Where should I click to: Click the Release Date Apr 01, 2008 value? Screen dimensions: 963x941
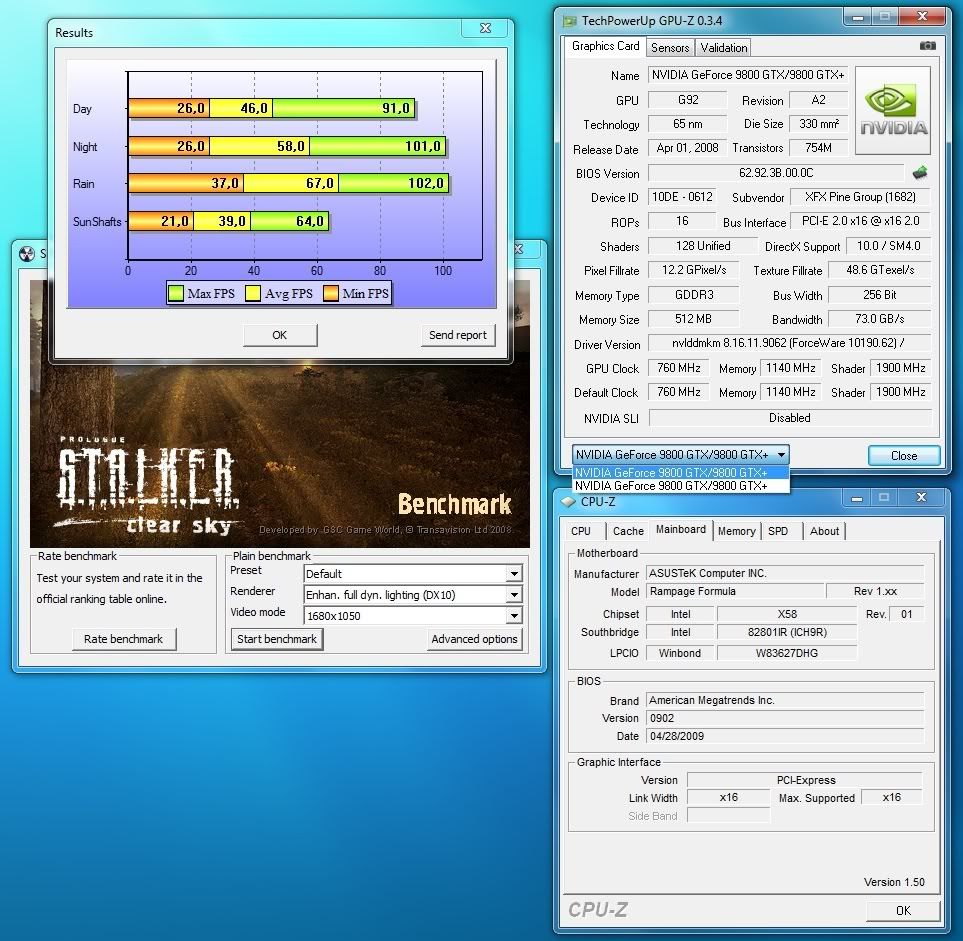click(687, 148)
